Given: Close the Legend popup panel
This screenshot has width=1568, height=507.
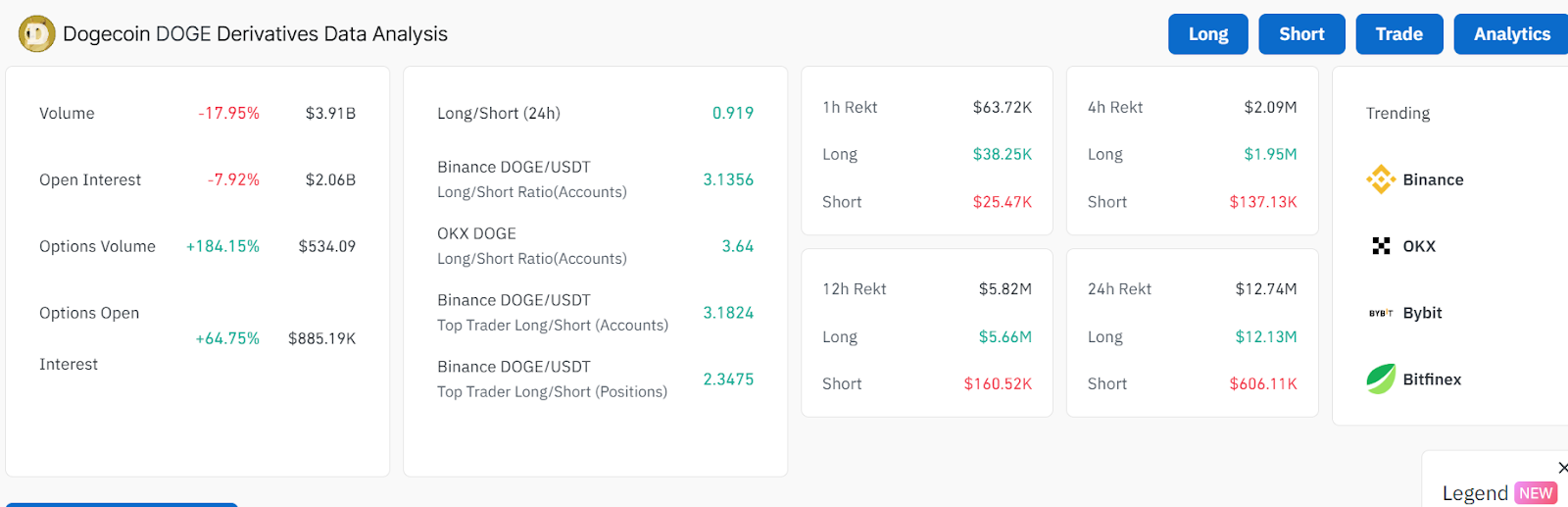Looking at the screenshot, I should 1562,468.
